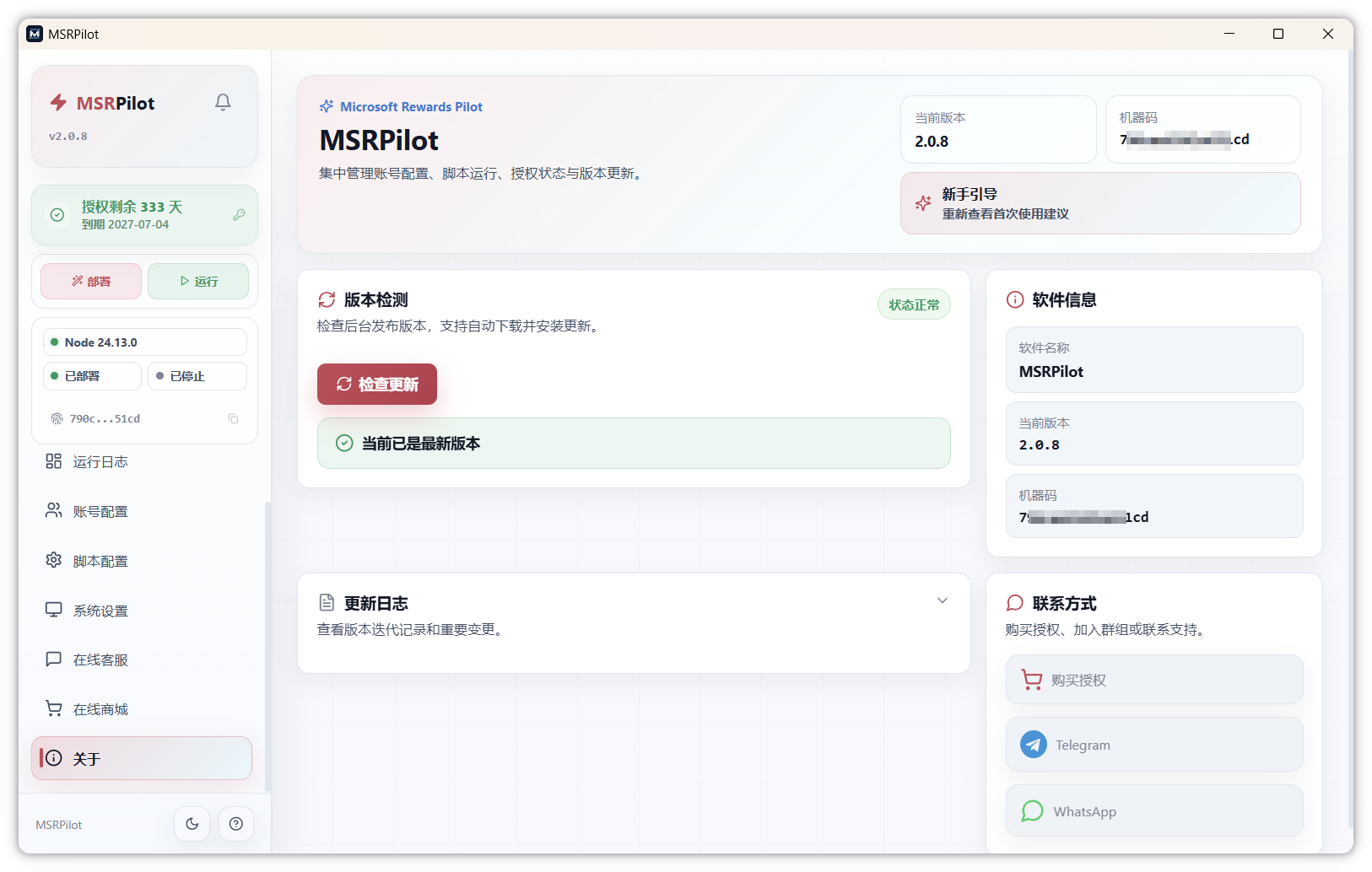Open Telegram contact link
1372x872 pixels.
coord(1154,745)
